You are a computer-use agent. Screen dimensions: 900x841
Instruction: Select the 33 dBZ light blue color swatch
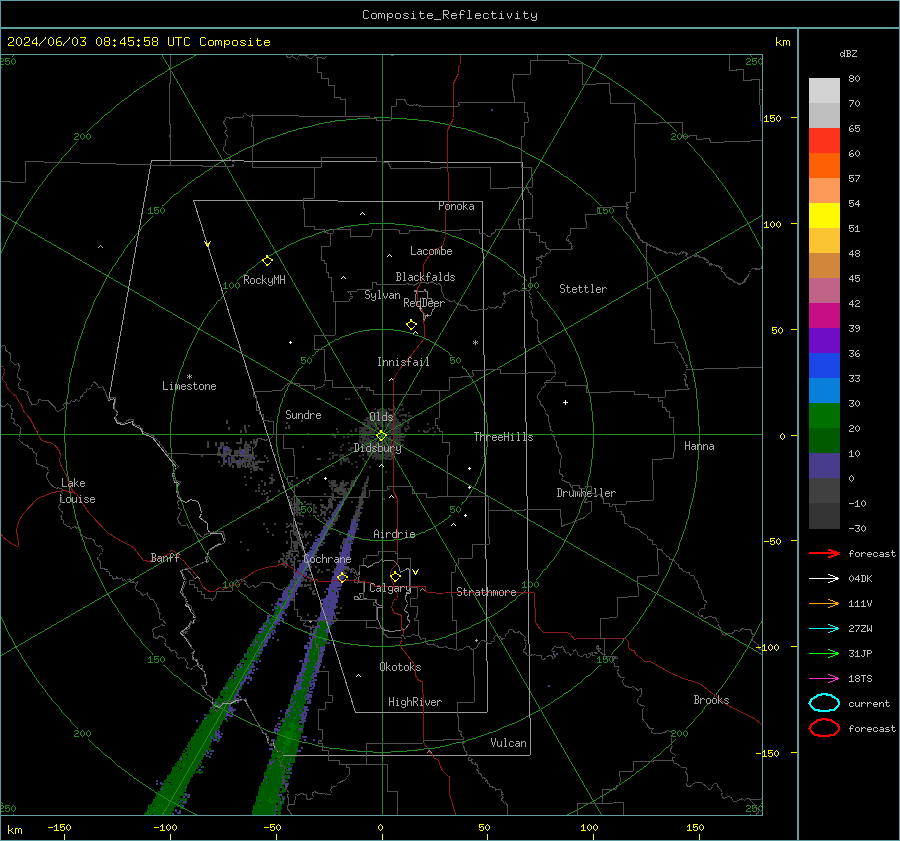[x=824, y=390]
